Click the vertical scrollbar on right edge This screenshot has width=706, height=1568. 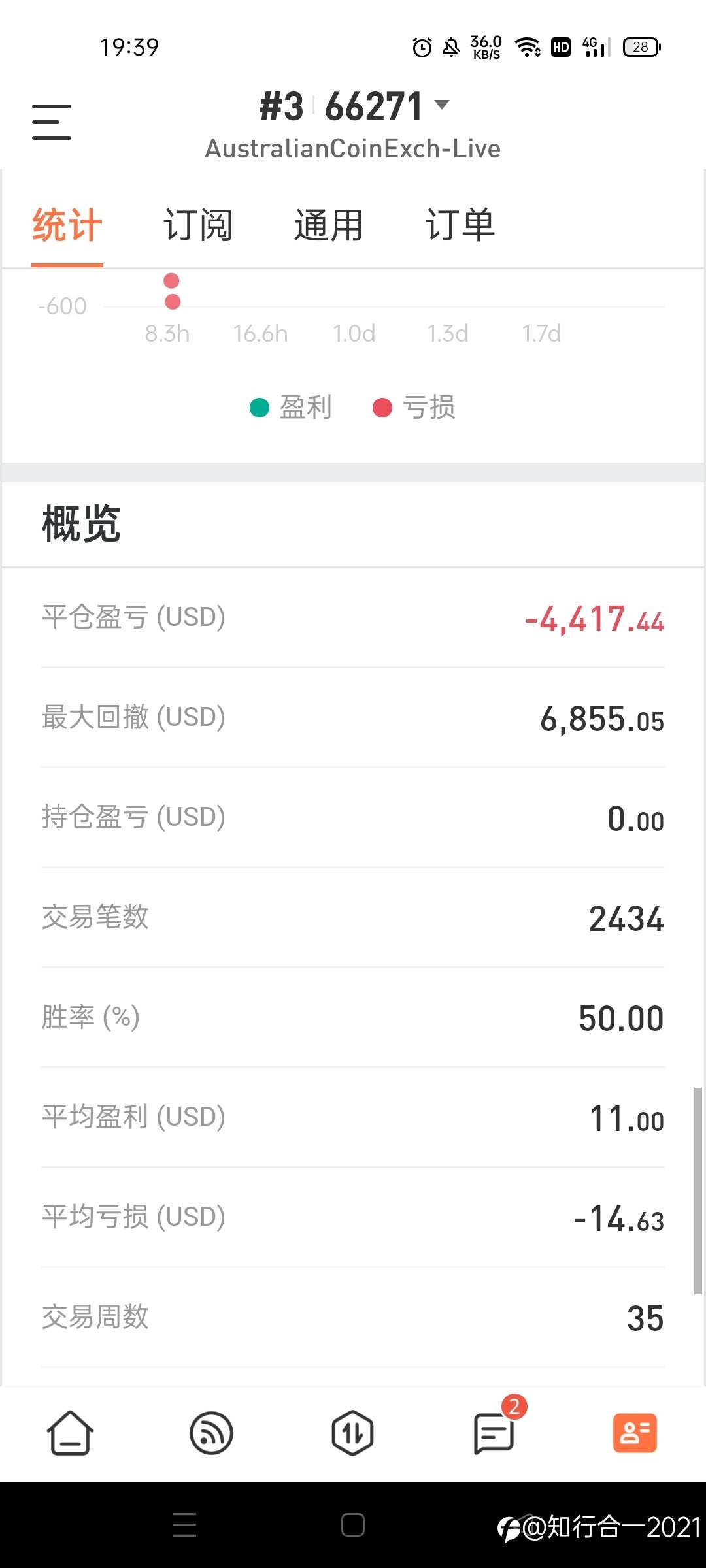pyautogui.click(x=698, y=1190)
